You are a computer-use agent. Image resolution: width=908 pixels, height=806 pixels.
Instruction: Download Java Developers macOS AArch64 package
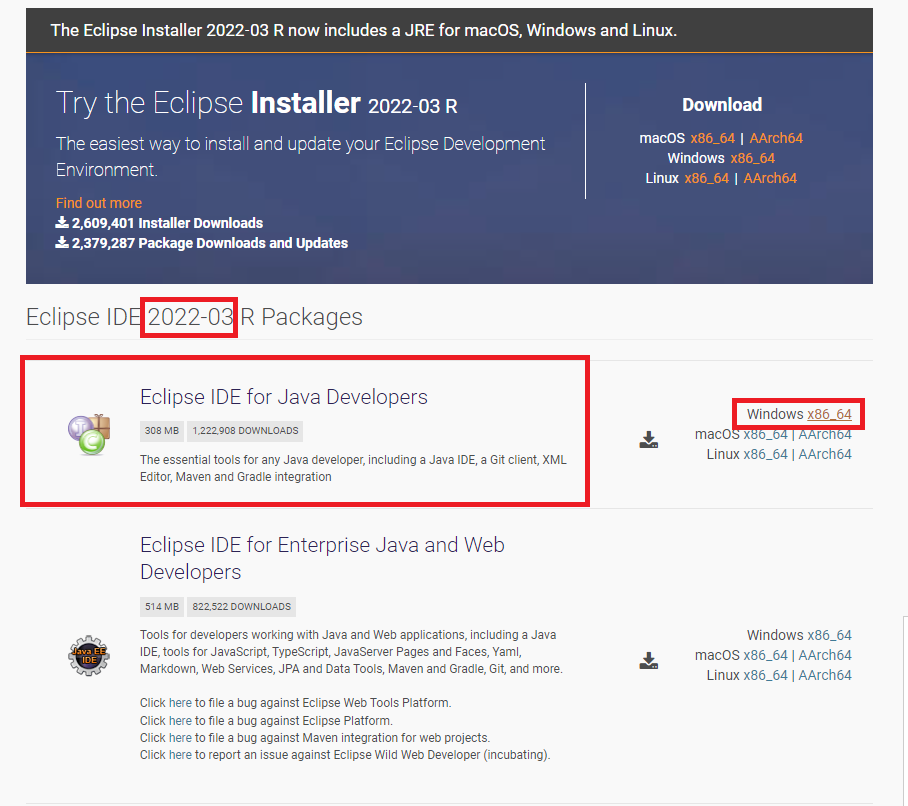point(825,434)
